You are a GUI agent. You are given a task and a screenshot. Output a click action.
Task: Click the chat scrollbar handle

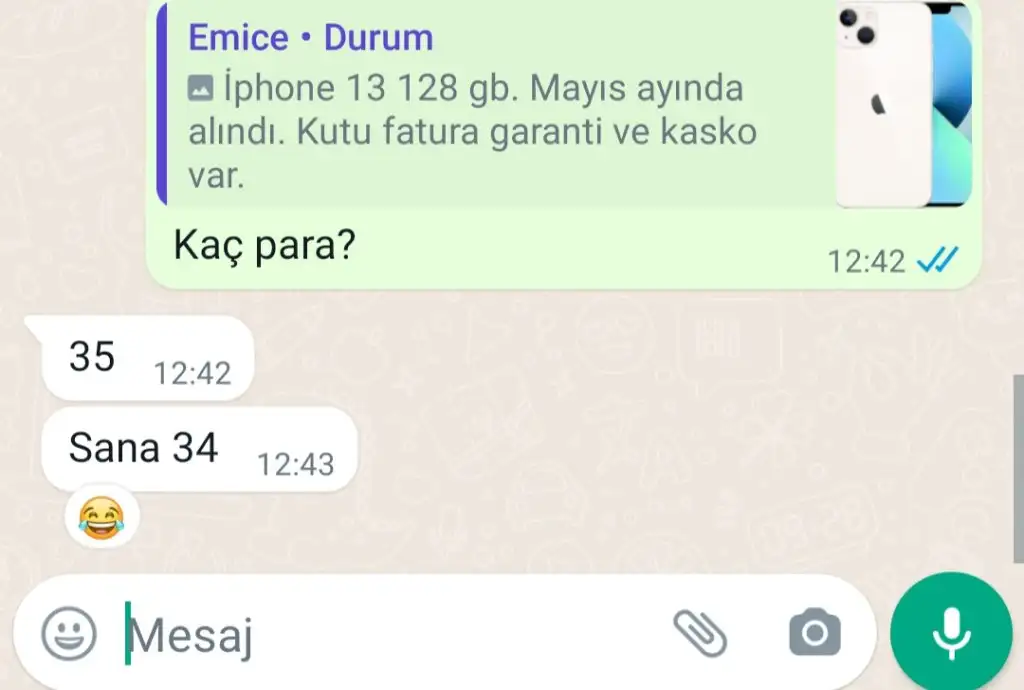1018,468
